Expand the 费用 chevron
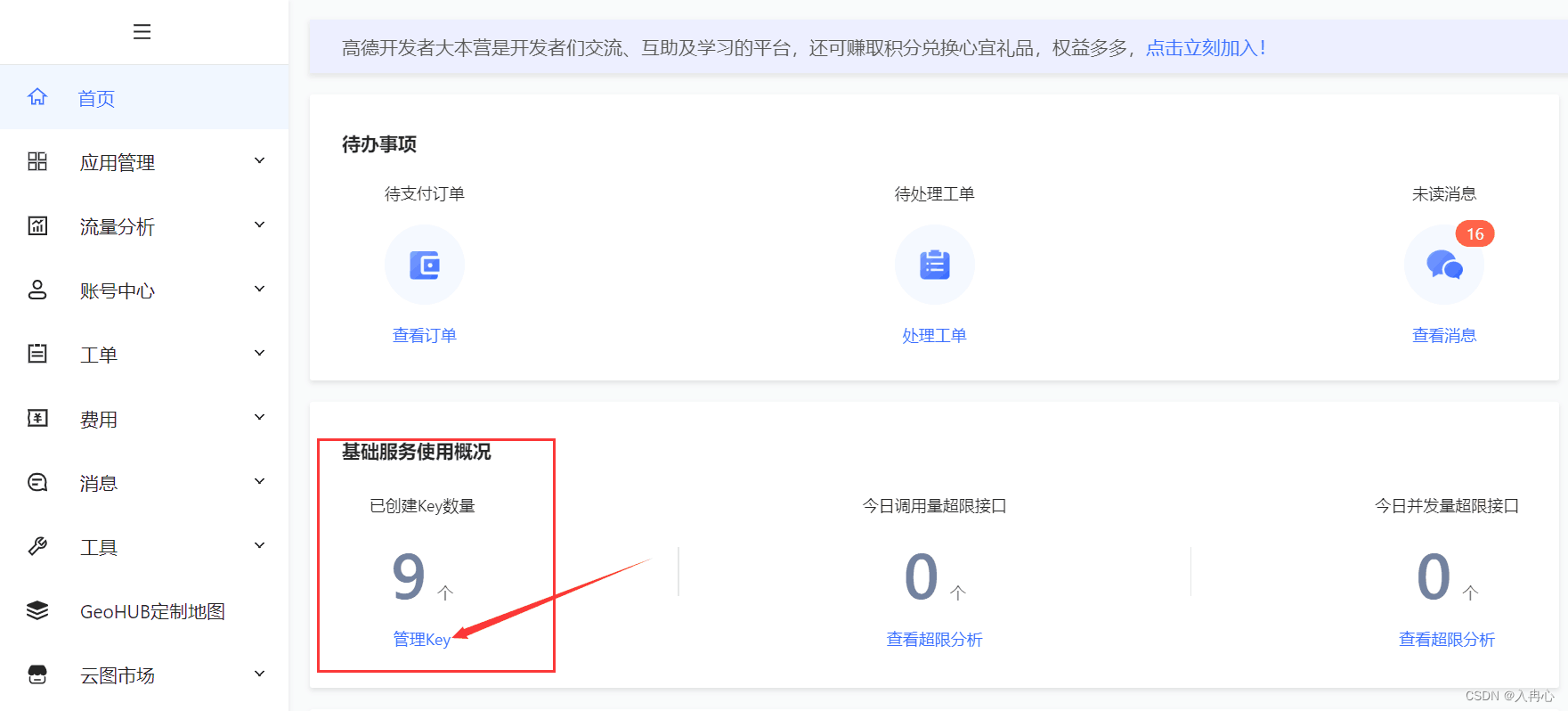Screen dimensions: 1568x711 point(260,417)
